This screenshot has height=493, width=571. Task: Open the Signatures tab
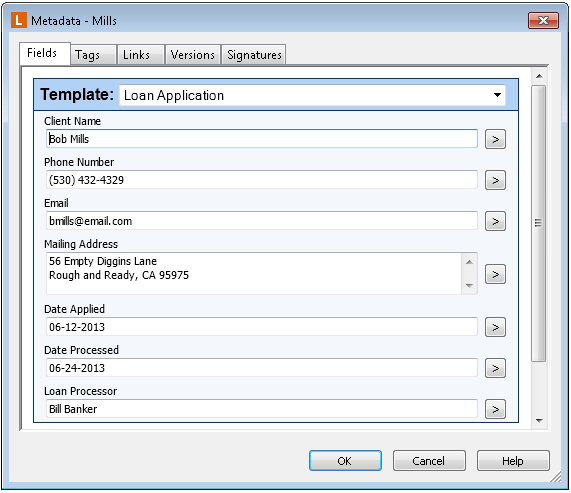point(254,55)
